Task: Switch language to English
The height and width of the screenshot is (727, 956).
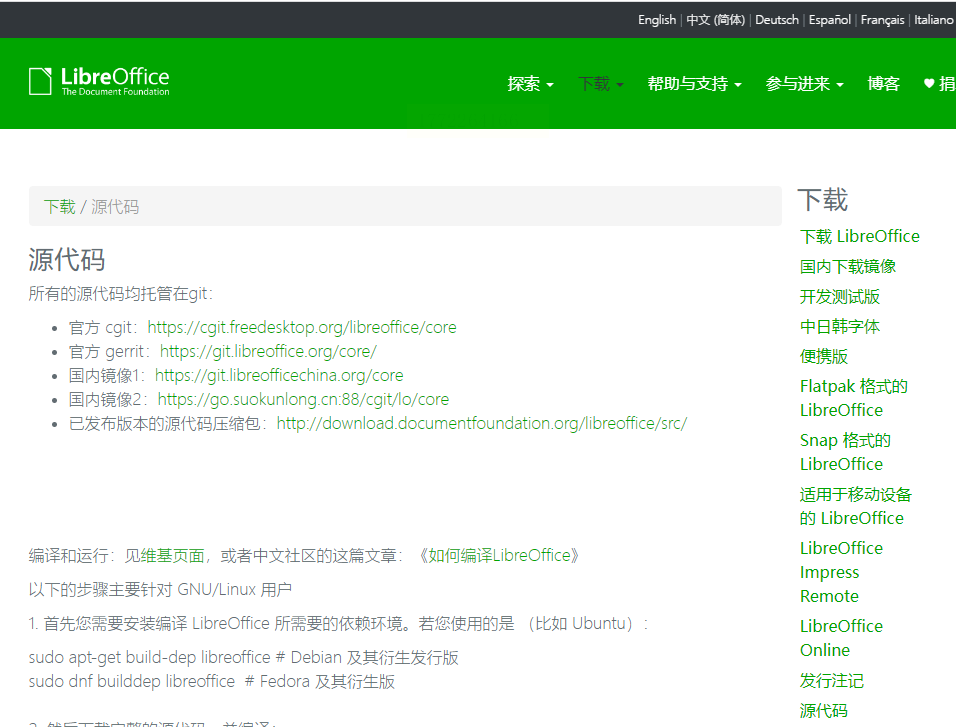Action: pos(657,20)
